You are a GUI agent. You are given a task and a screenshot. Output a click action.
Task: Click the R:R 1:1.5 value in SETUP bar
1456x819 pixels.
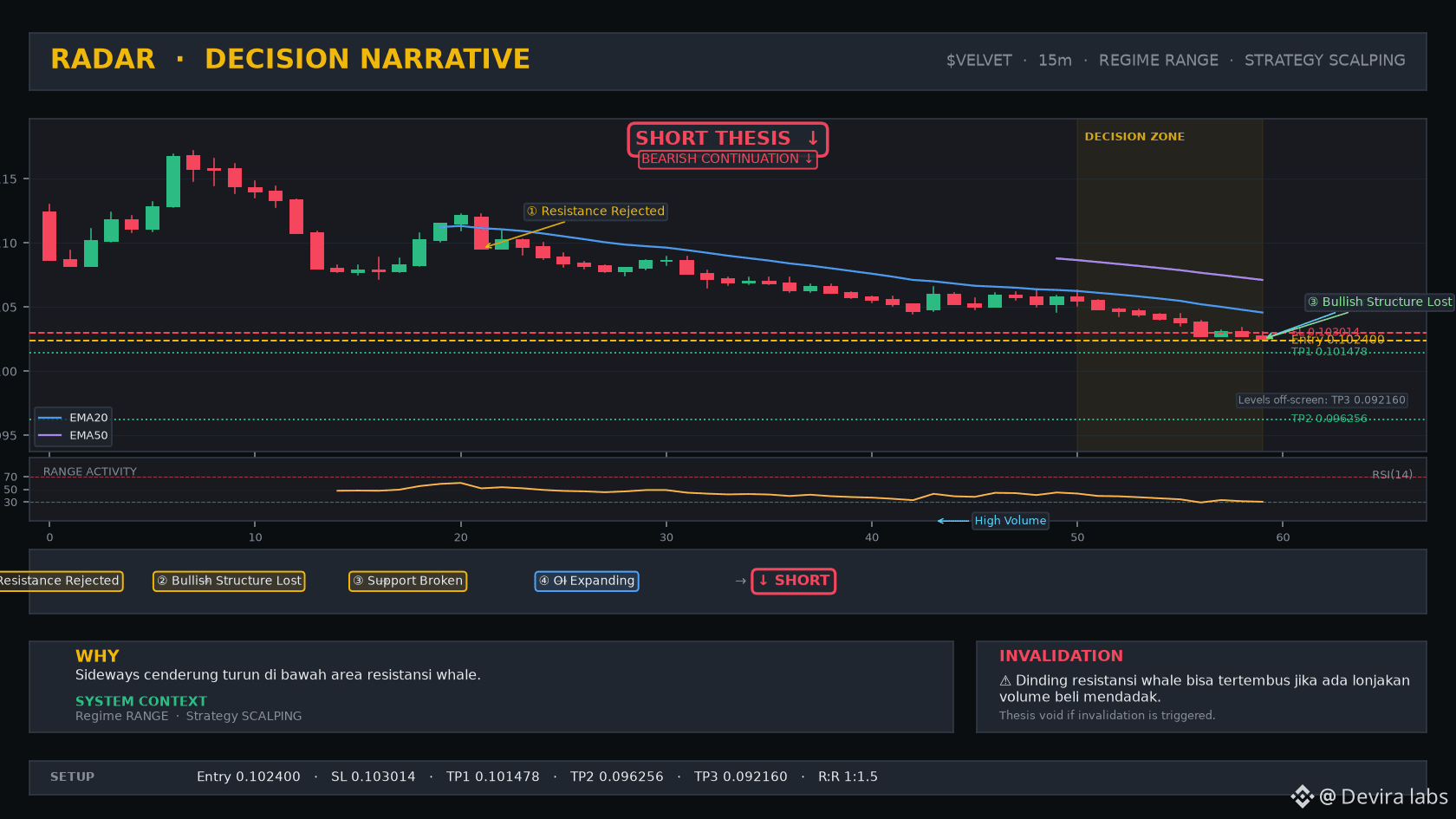coord(848,777)
